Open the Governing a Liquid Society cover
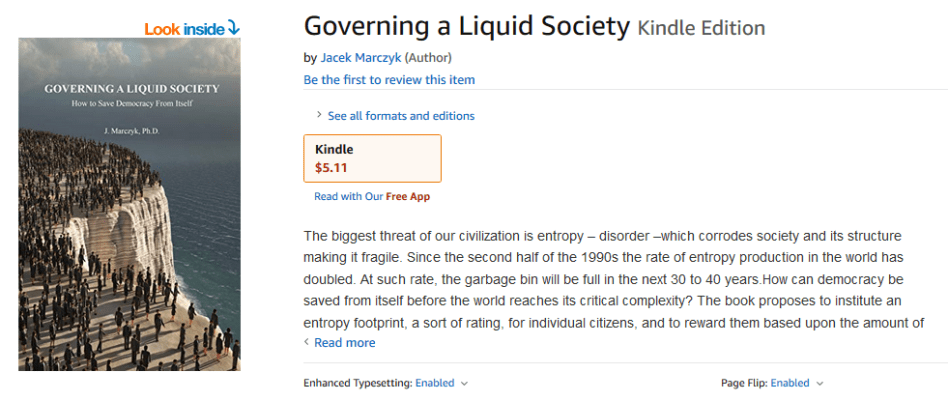The width and height of the screenshot is (948, 401). pos(129,204)
